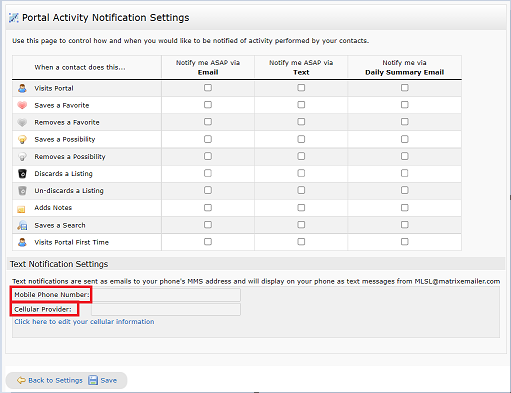Enable Text notification for Visits Portal
The image size is (511, 393).
click(301, 88)
